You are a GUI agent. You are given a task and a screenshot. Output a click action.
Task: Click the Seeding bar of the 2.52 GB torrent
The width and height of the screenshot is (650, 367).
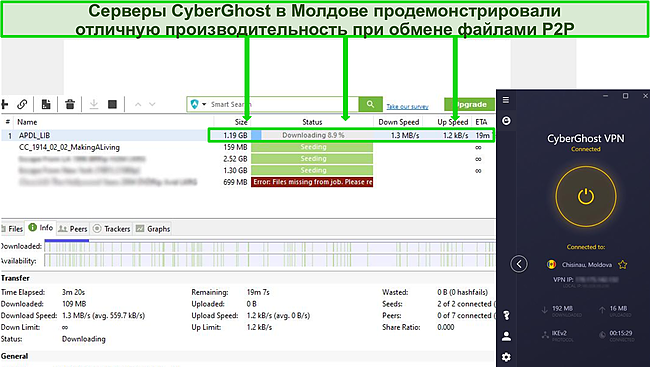pos(312,158)
